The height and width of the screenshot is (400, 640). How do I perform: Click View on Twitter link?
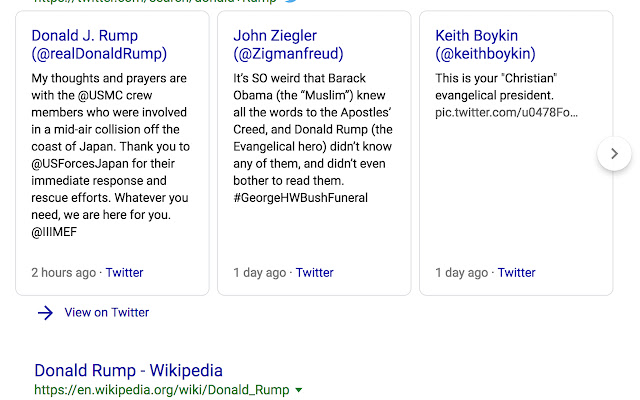[x=107, y=313]
